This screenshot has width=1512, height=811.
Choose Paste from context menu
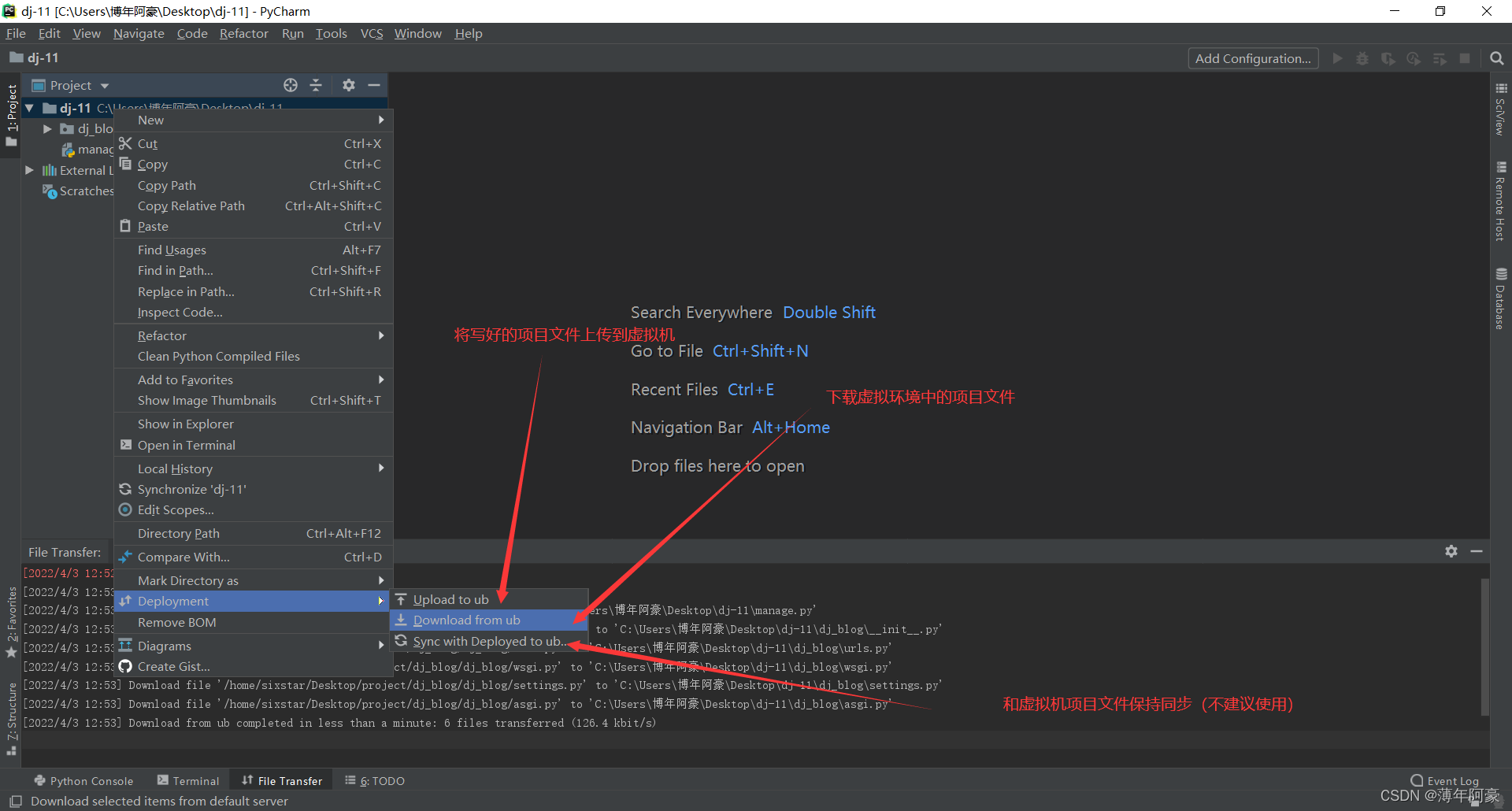254,226
